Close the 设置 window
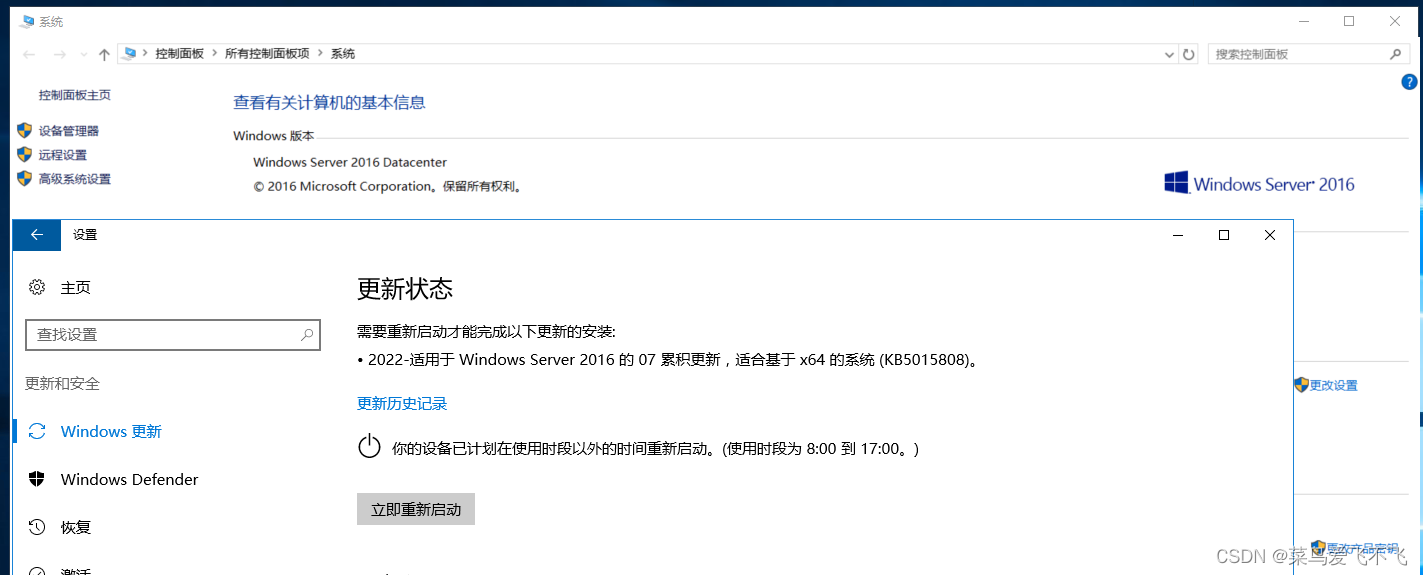 click(1269, 235)
